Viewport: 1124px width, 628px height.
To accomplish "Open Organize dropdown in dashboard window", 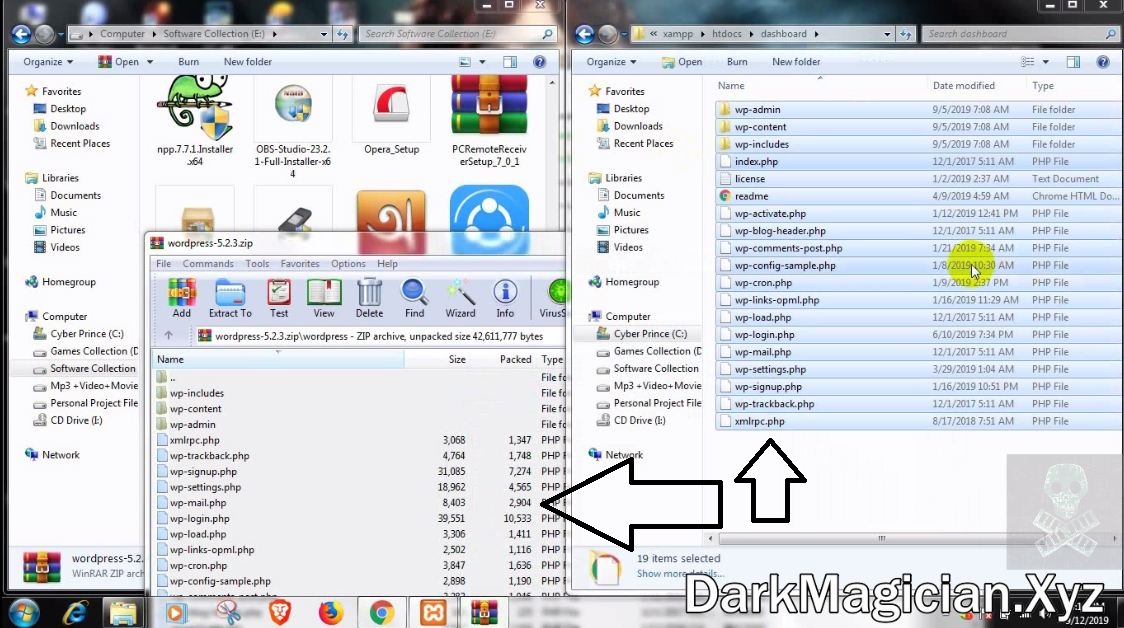I will coord(611,62).
